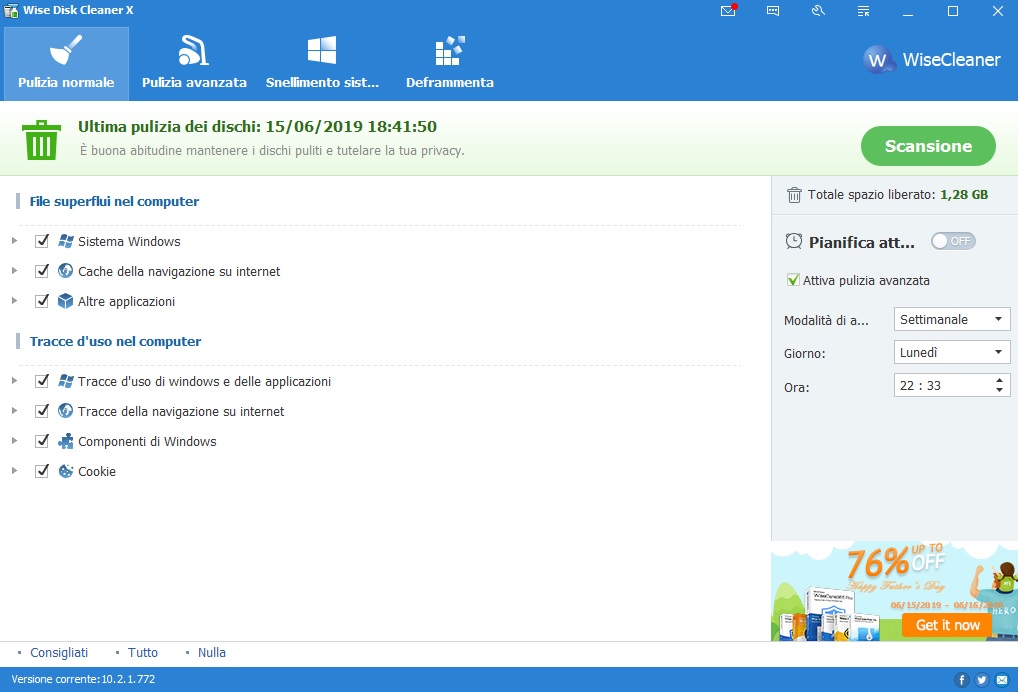The height and width of the screenshot is (692, 1018).
Task: Uncheck Sistema Windows checkbox
Action: tap(42, 241)
